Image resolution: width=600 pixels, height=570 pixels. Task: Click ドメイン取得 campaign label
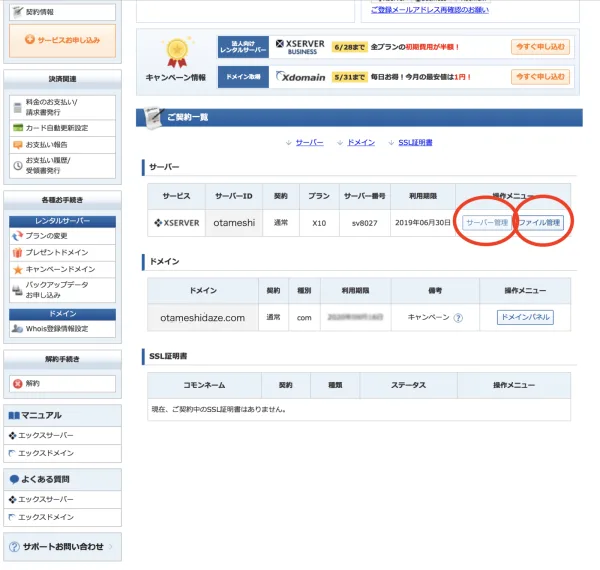pos(243,77)
